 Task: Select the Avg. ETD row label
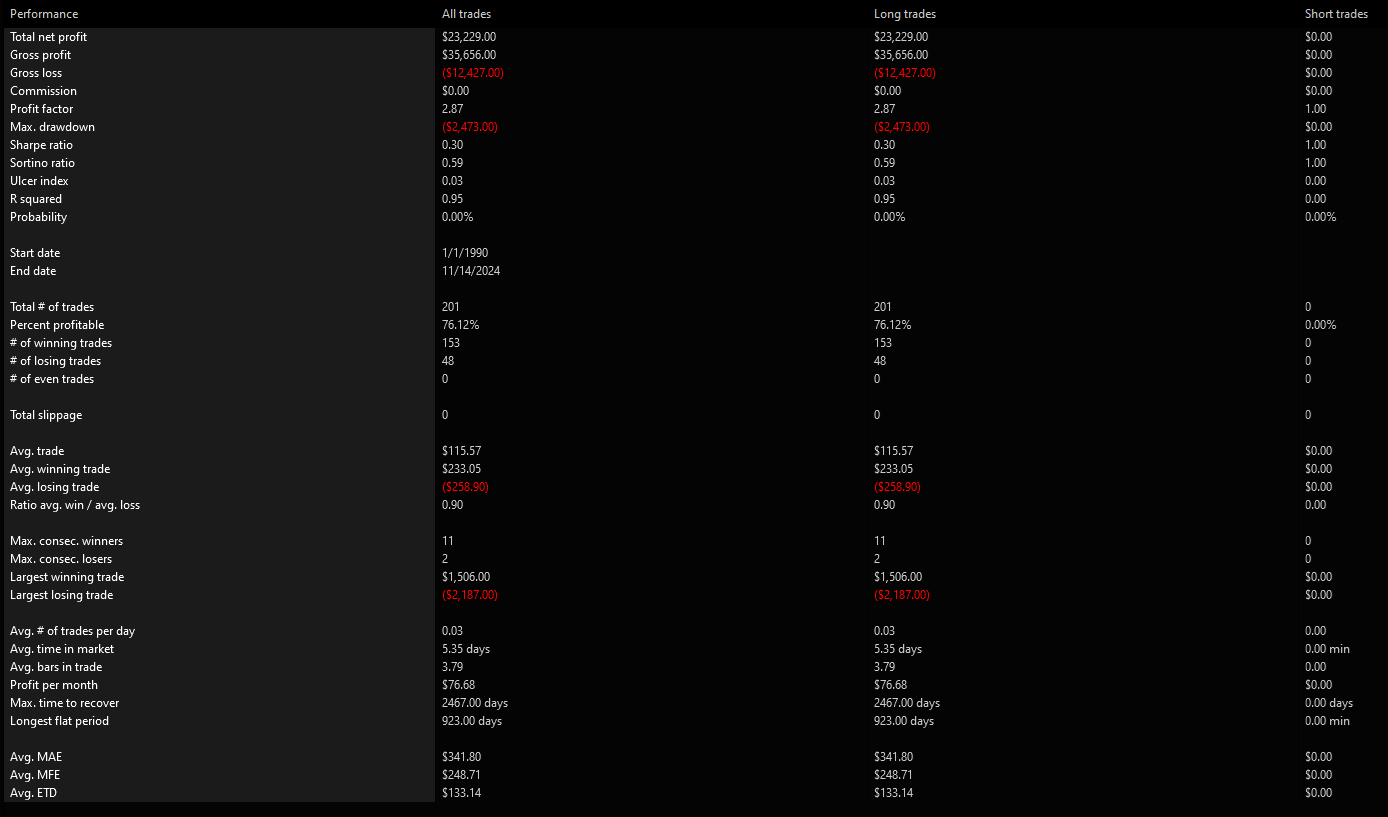(35, 793)
